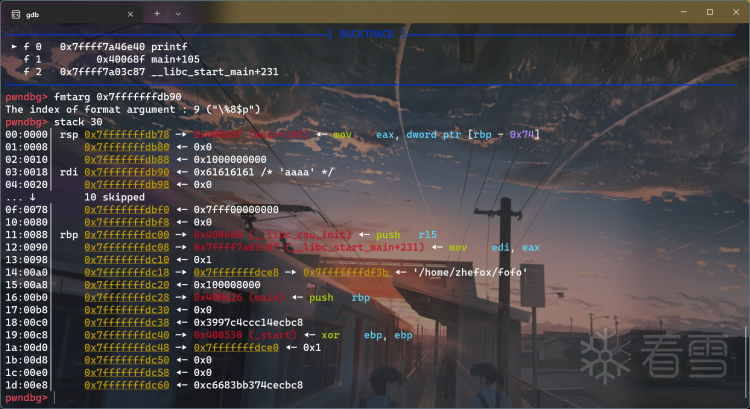Image resolution: width=750 pixels, height=409 pixels.
Task: Click the 'mov edi, eax' instruction
Action: tap(495, 247)
